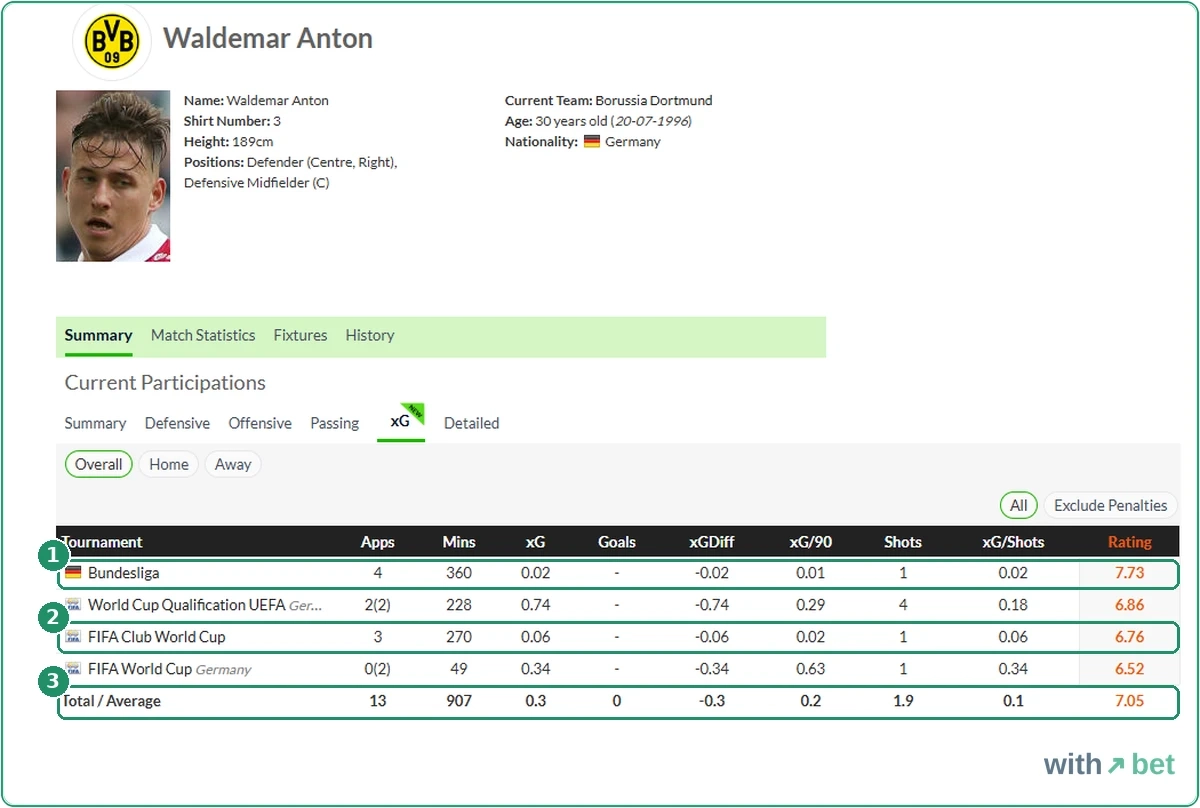
Task: Select the Detailed sub-tab
Action: tap(472, 423)
